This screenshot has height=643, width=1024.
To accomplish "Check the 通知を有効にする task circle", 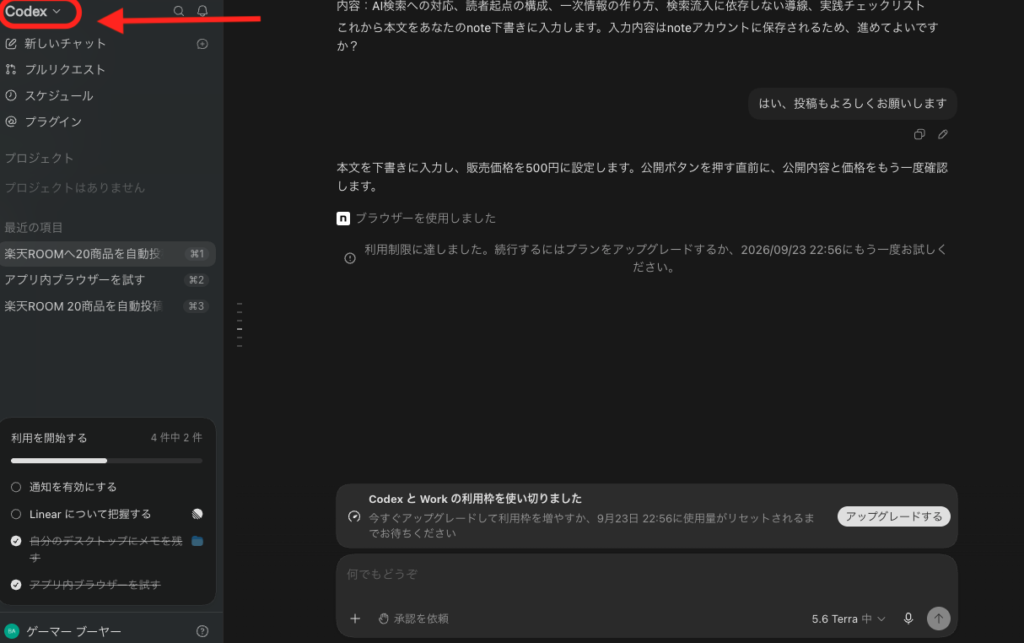I will tap(16, 487).
